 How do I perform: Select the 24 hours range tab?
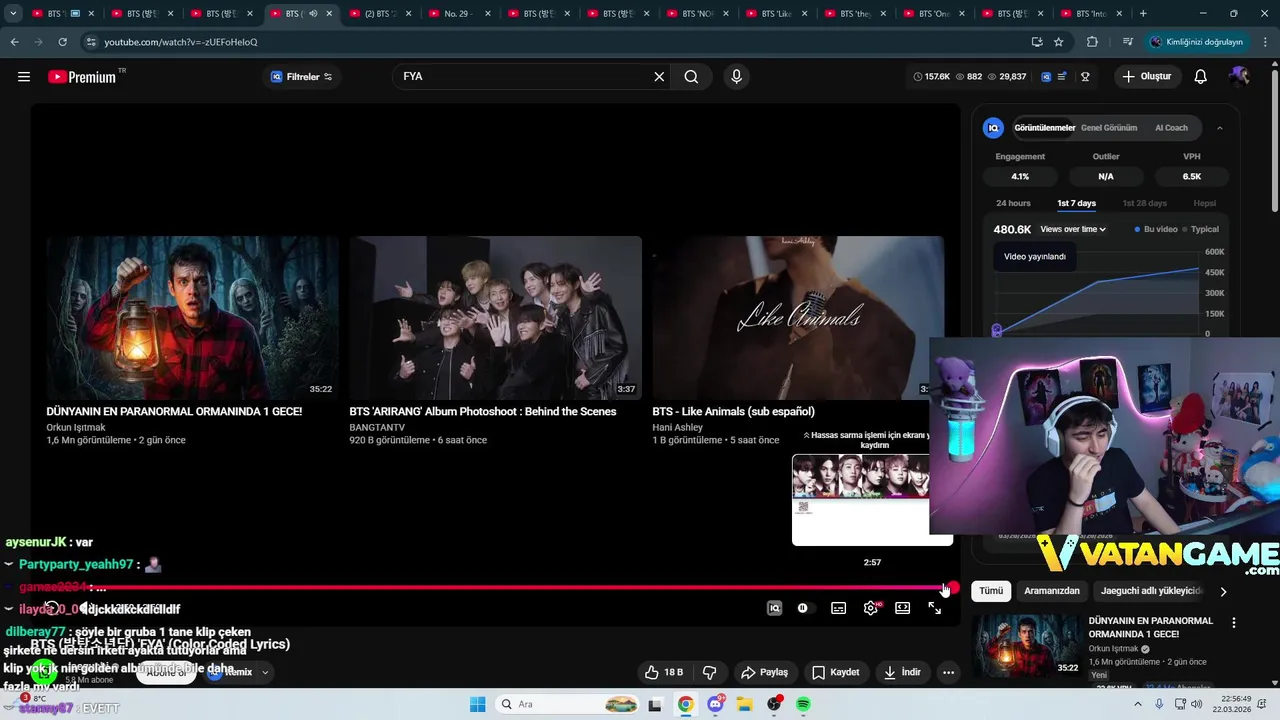tap(1013, 203)
